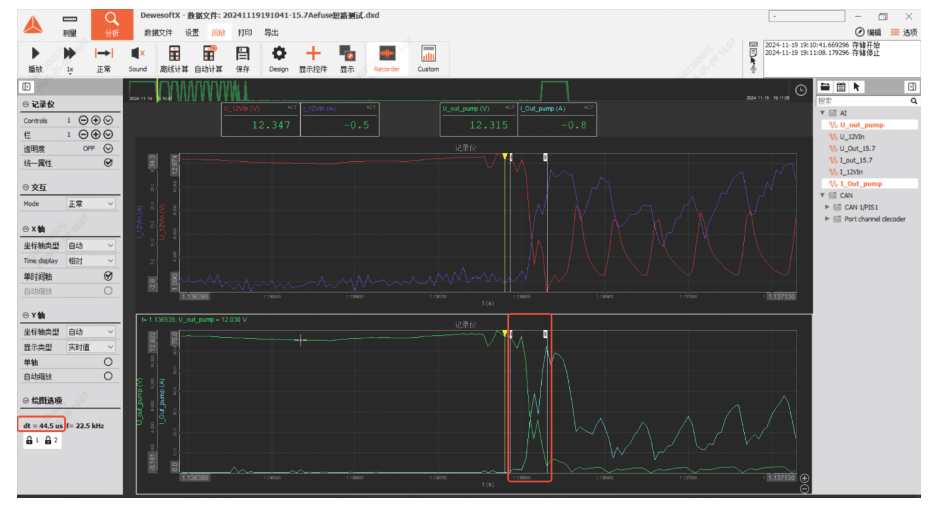Image resolution: width=936 pixels, height=509 pixels.
Task: Expand the CAN 1/PIS1 node
Action: tap(827, 208)
